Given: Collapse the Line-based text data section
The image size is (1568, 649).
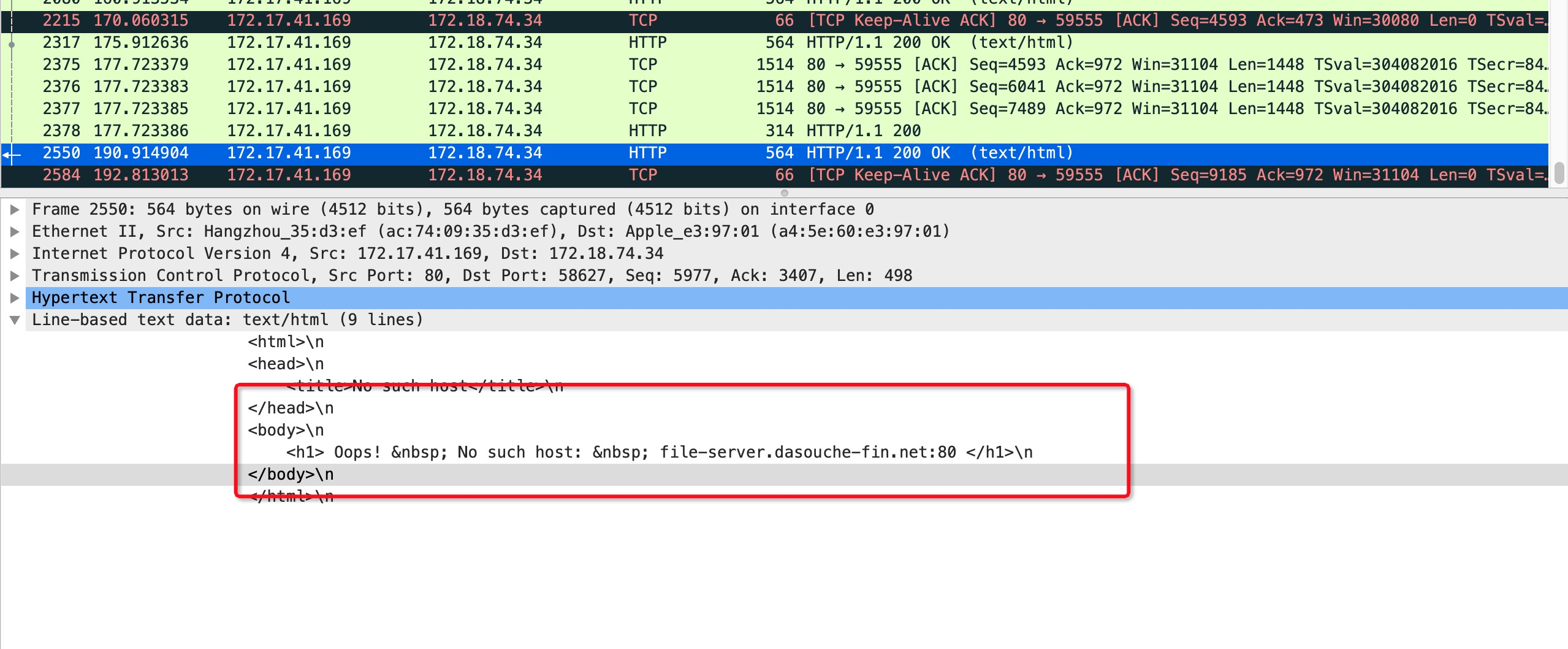Looking at the screenshot, I should (15, 320).
